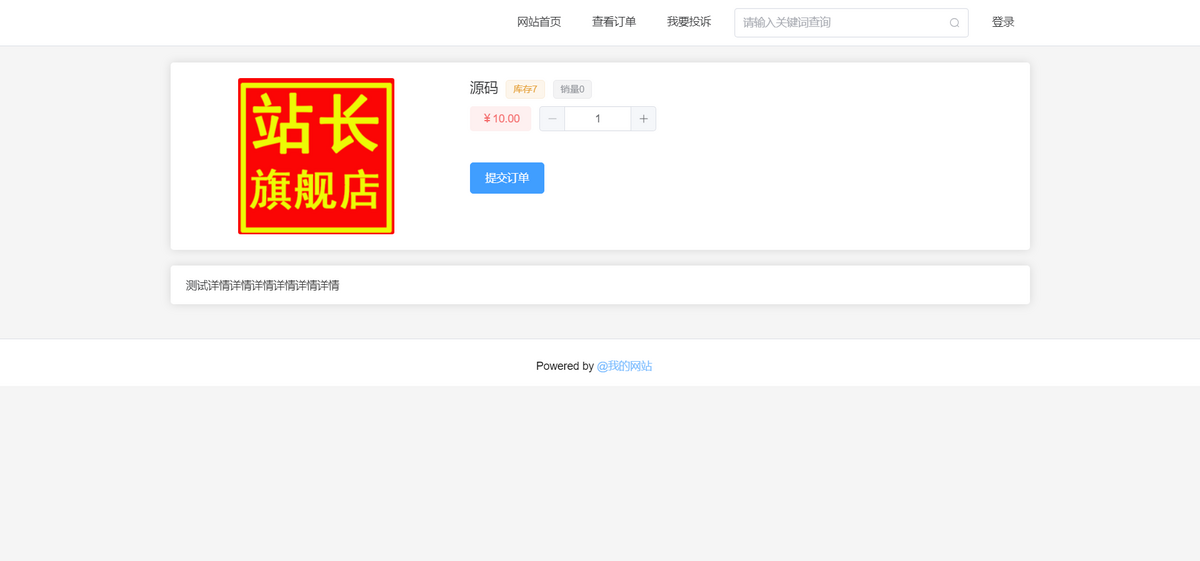Go to 网站首页 in navigation
The height and width of the screenshot is (561, 1200).
click(x=539, y=22)
